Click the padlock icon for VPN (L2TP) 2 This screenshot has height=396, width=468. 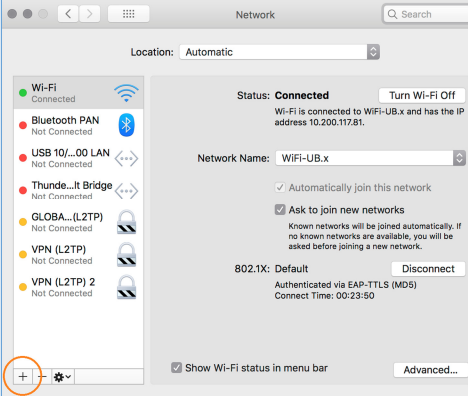pos(126,287)
